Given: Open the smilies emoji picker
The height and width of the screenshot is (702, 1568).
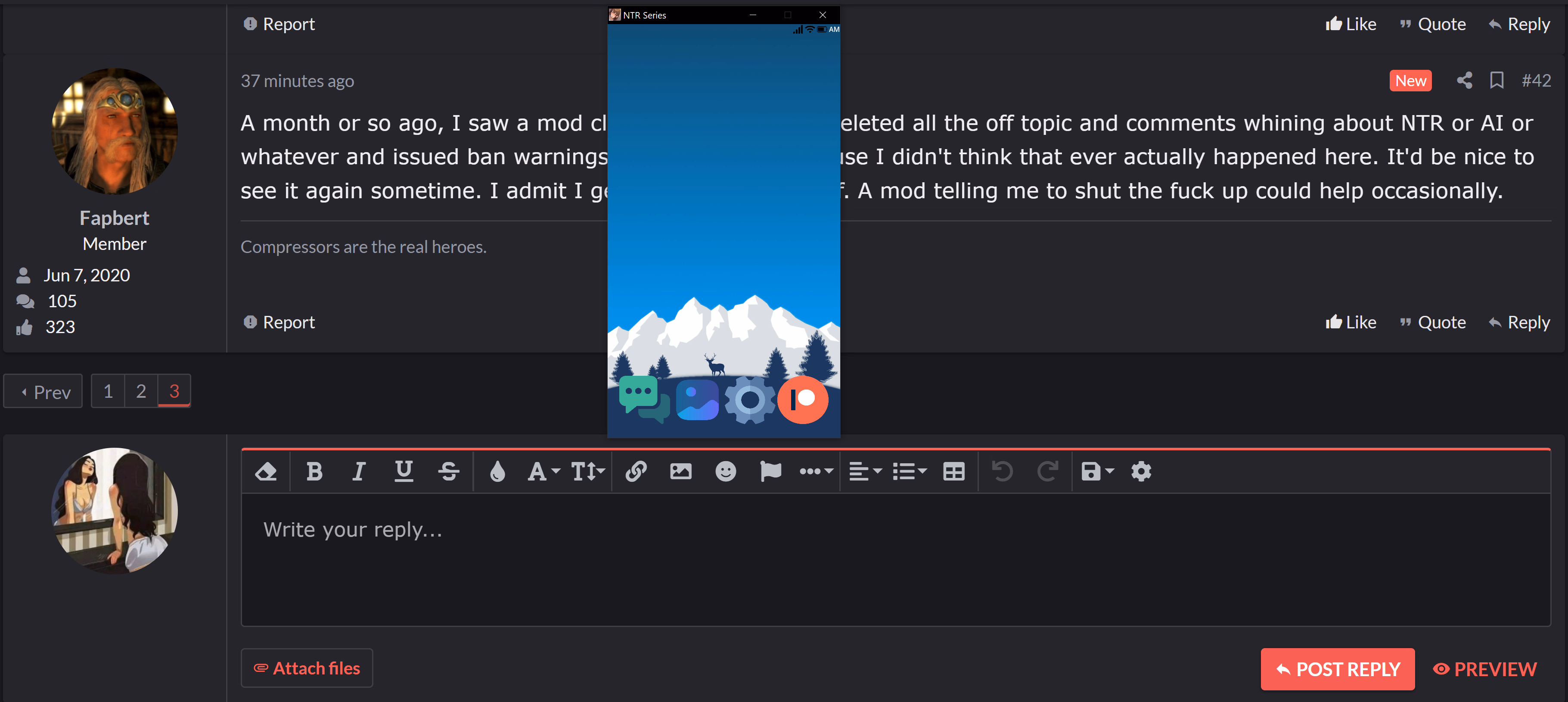Looking at the screenshot, I should coord(725,471).
